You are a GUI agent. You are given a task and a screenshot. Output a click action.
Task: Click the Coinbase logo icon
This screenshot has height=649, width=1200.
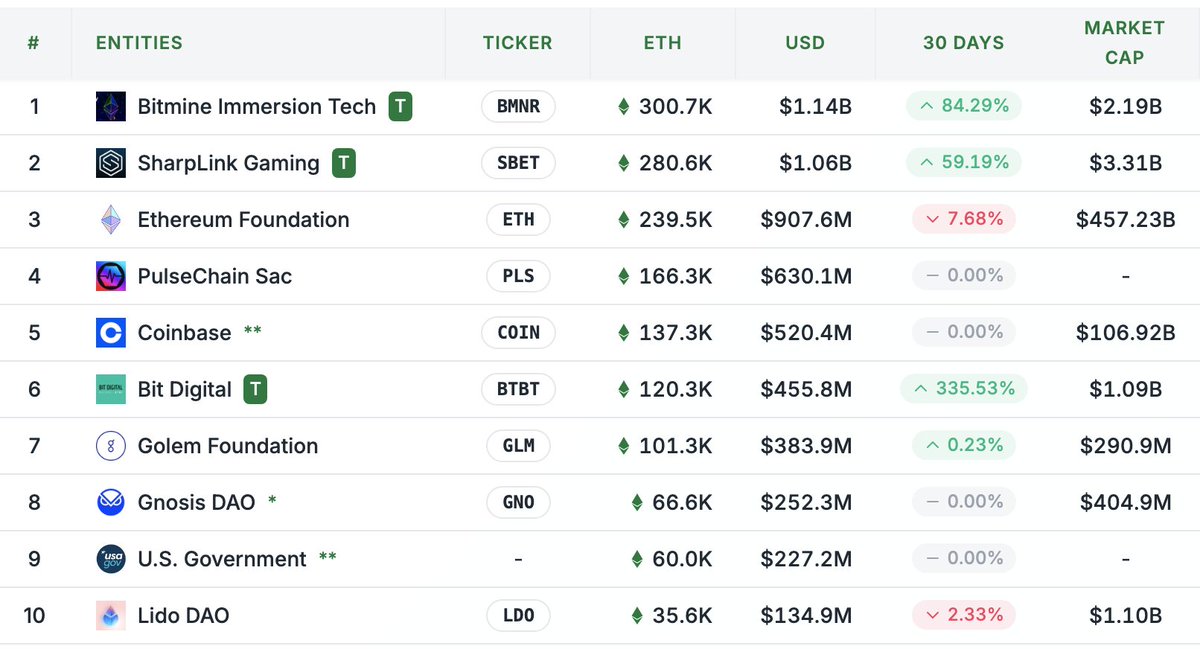pyautogui.click(x=111, y=333)
